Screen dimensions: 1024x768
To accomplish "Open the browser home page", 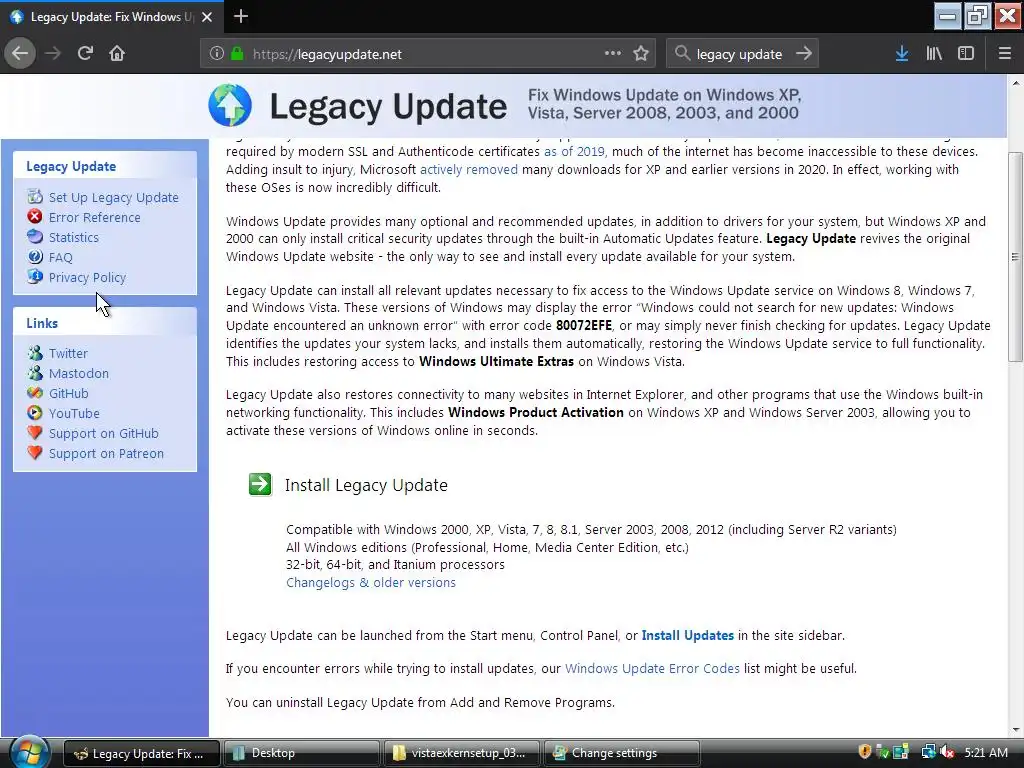I will click(x=117, y=54).
